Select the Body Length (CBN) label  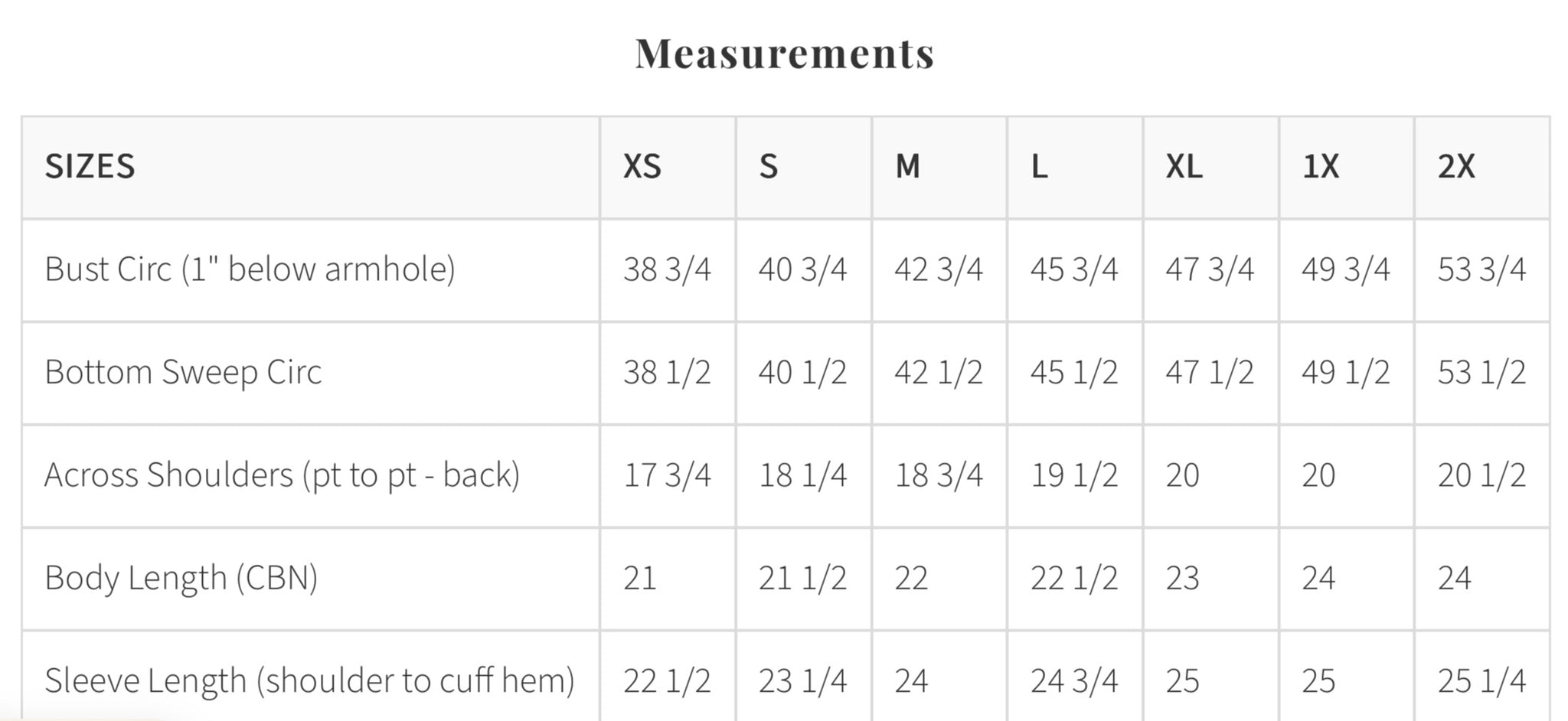tap(181, 578)
